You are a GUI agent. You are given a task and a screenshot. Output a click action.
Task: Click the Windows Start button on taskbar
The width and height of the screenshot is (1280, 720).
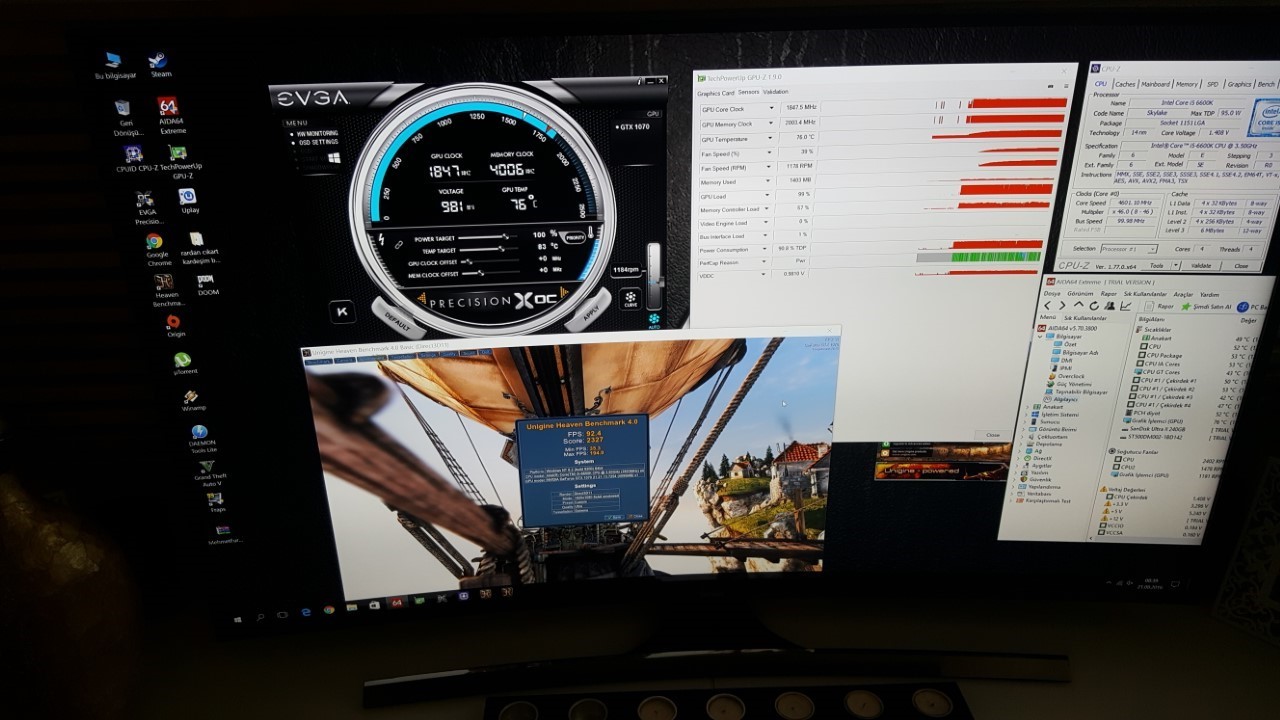coord(238,619)
